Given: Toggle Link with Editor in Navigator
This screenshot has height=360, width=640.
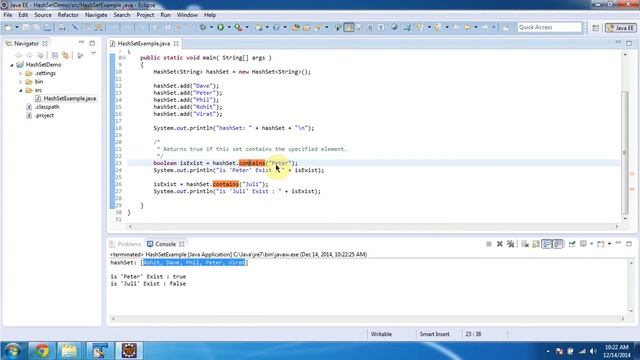Looking at the screenshot, I should (65, 55).
